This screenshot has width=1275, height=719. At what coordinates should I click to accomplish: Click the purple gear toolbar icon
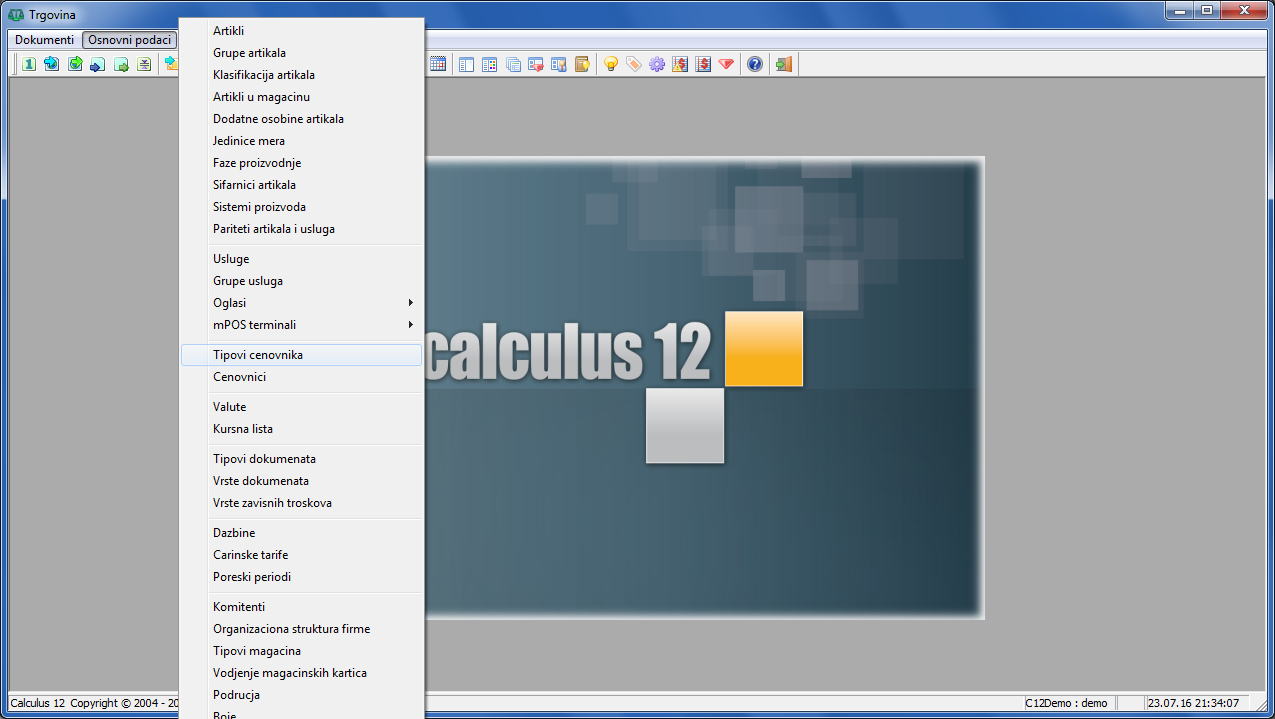657,64
